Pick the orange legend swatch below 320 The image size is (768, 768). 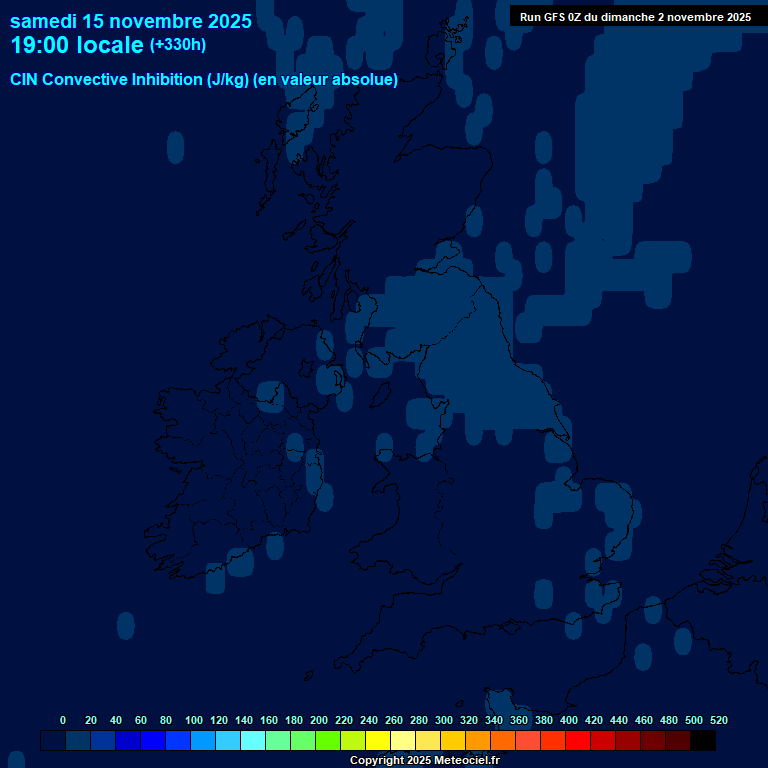click(x=478, y=741)
